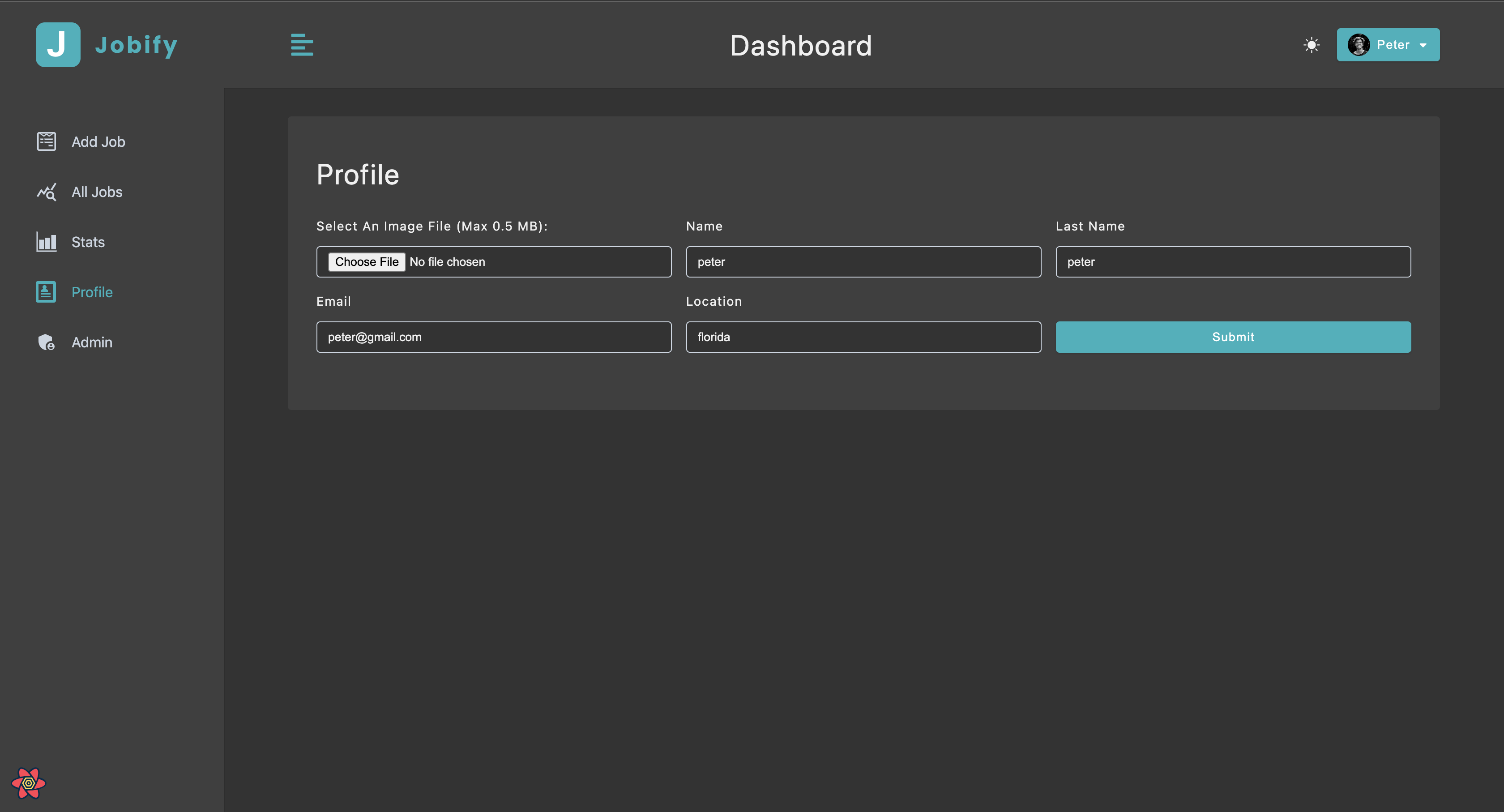Click the Profile ID card icon
This screenshot has height=812, width=1504.
coord(46,292)
